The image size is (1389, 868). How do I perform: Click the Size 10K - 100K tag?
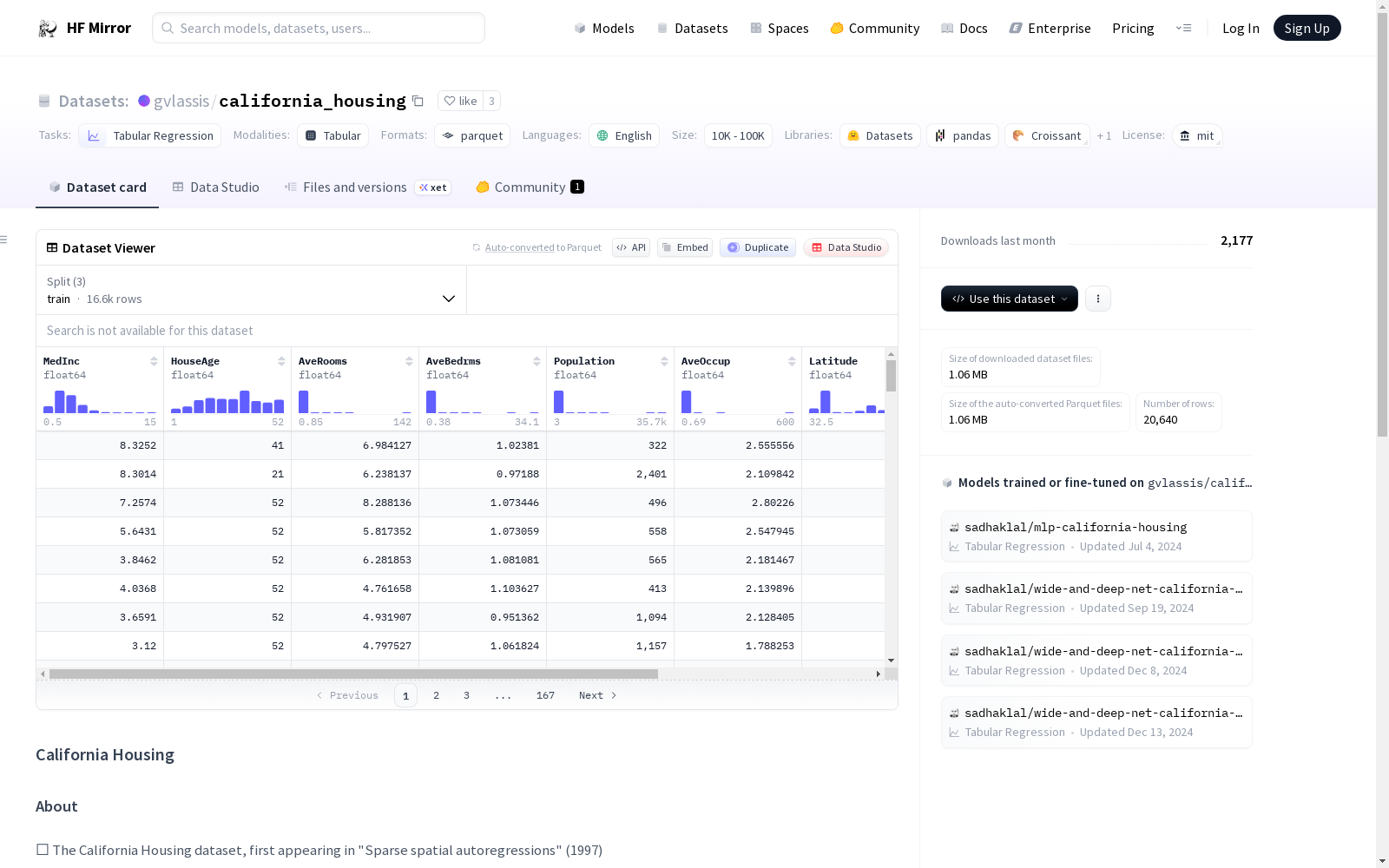click(x=738, y=135)
